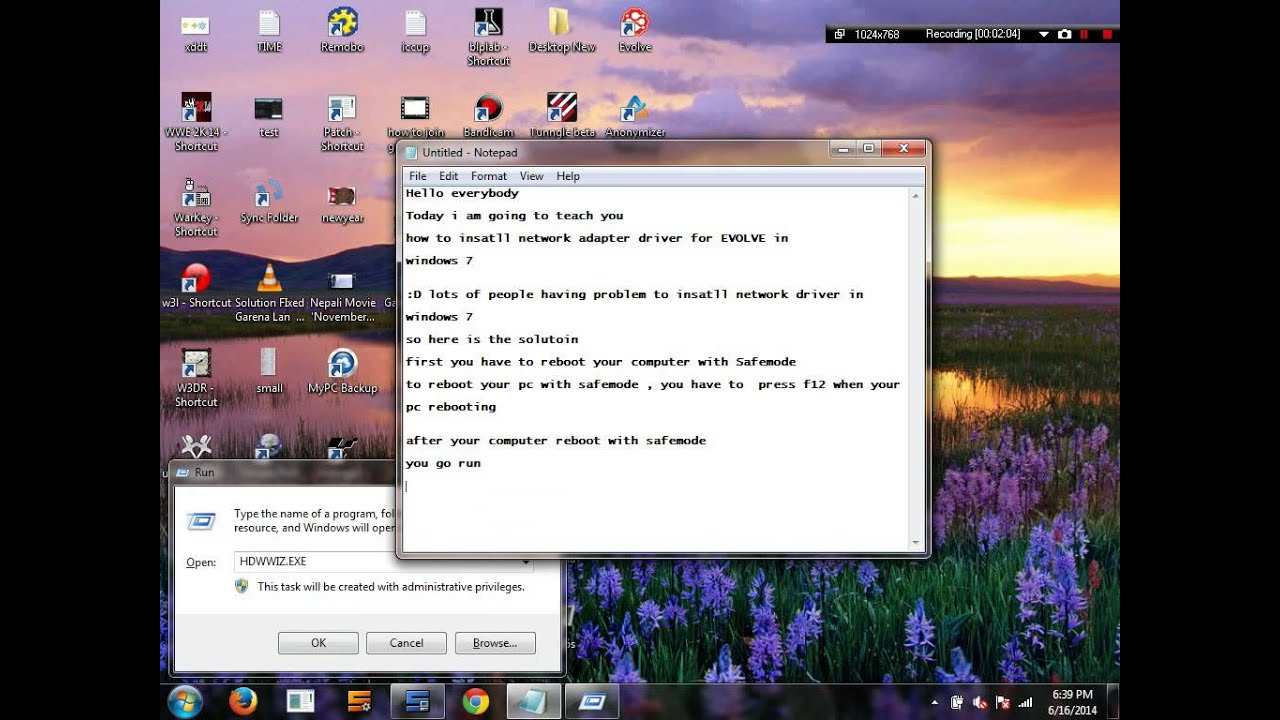Switch to Notepad on the taskbar
1280x720 pixels.
pyautogui.click(x=533, y=702)
